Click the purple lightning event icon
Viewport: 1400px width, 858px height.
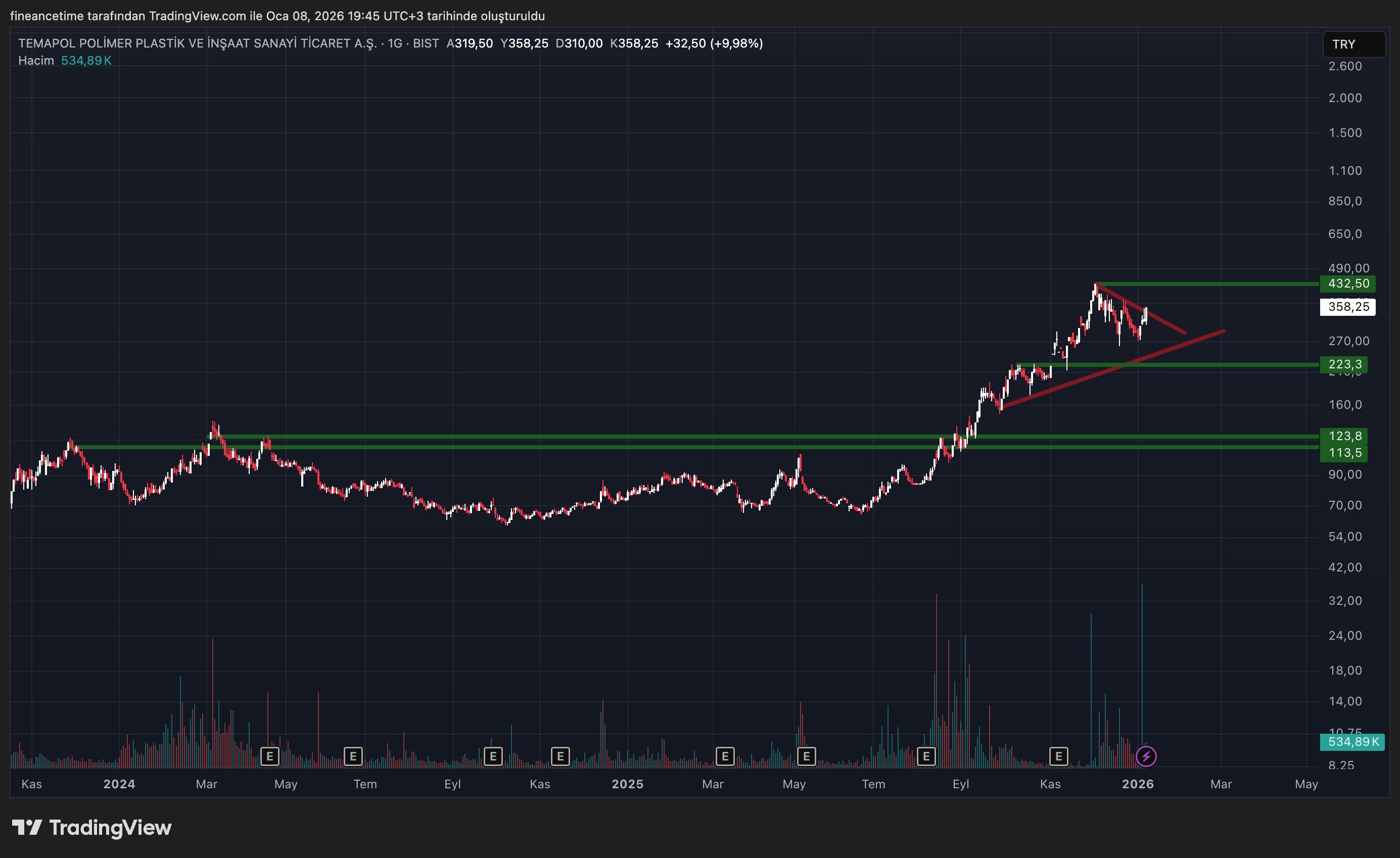(1146, 756)
